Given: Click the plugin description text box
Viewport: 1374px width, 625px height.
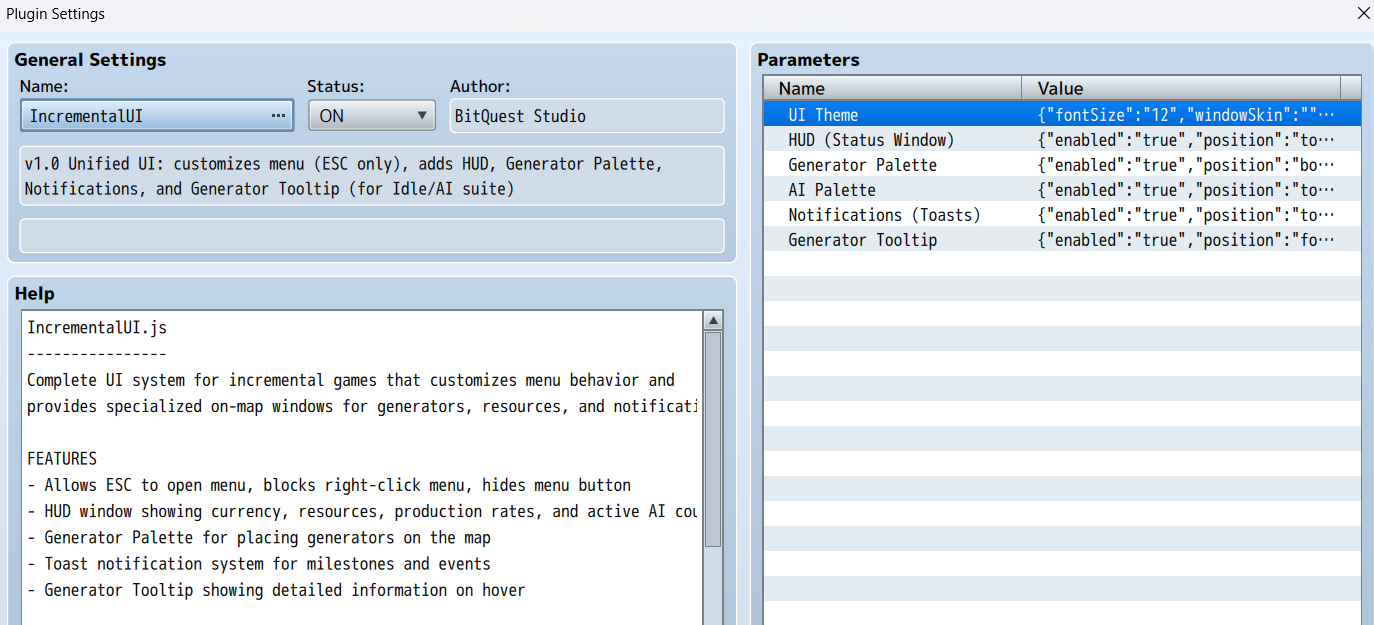Looking at the screenshot, I should pos(371,176).
